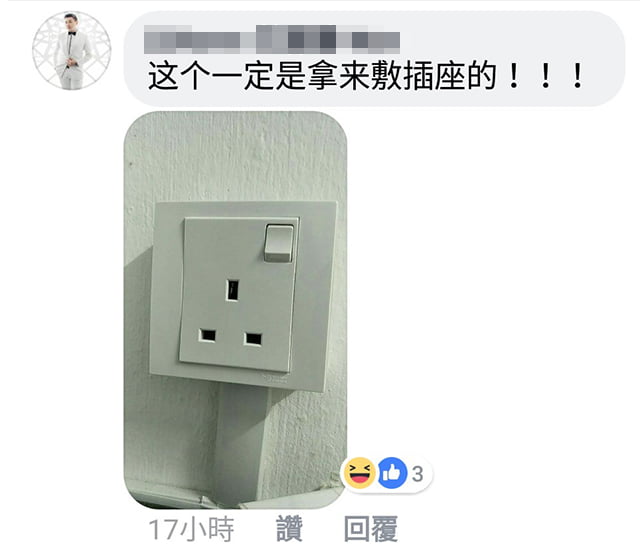
Task: View reactions via the count 3
Action: pyautogui.click(x=417, y=474)
